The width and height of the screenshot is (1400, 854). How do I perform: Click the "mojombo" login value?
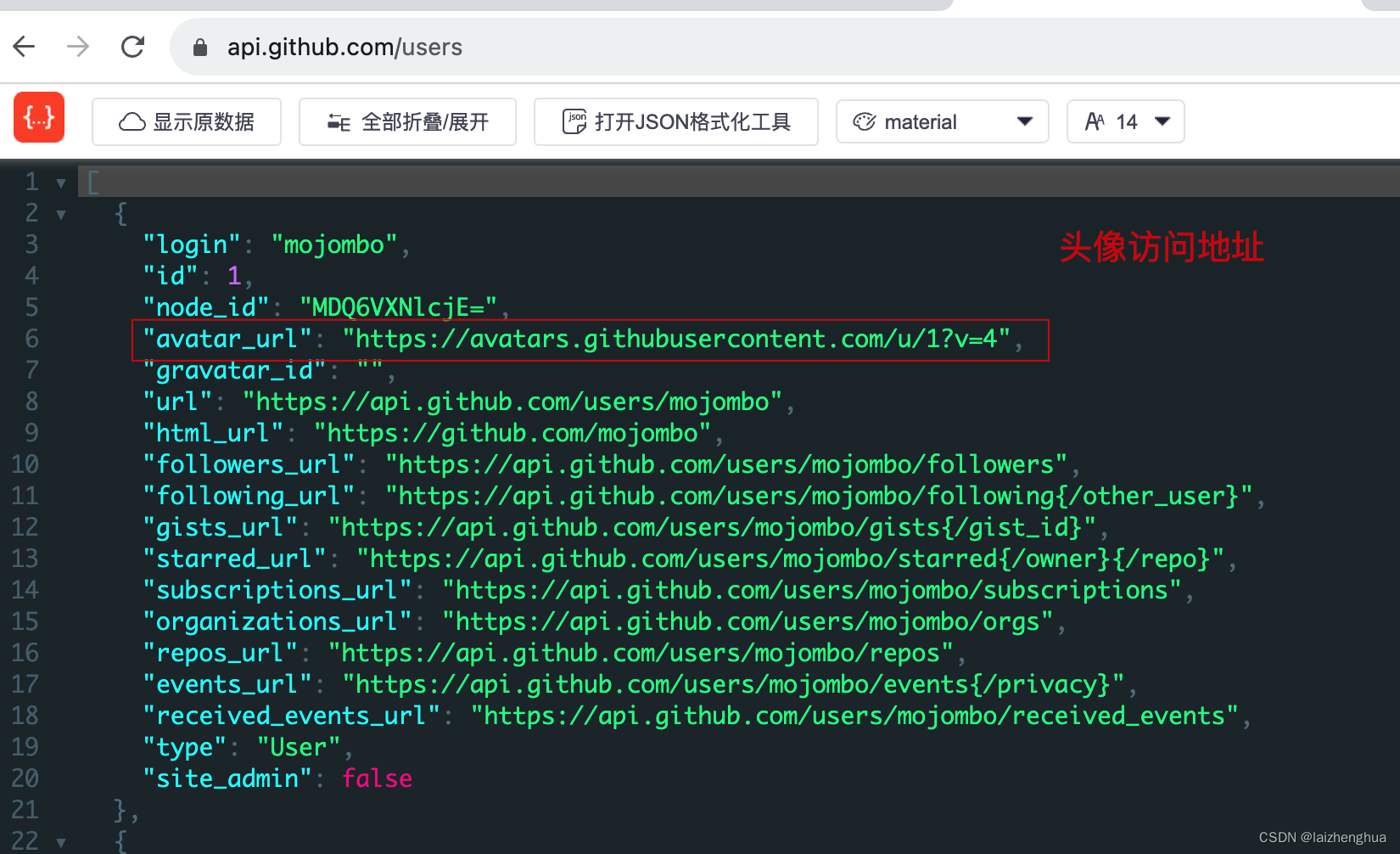pyautogui.click(x=334, y=245)
